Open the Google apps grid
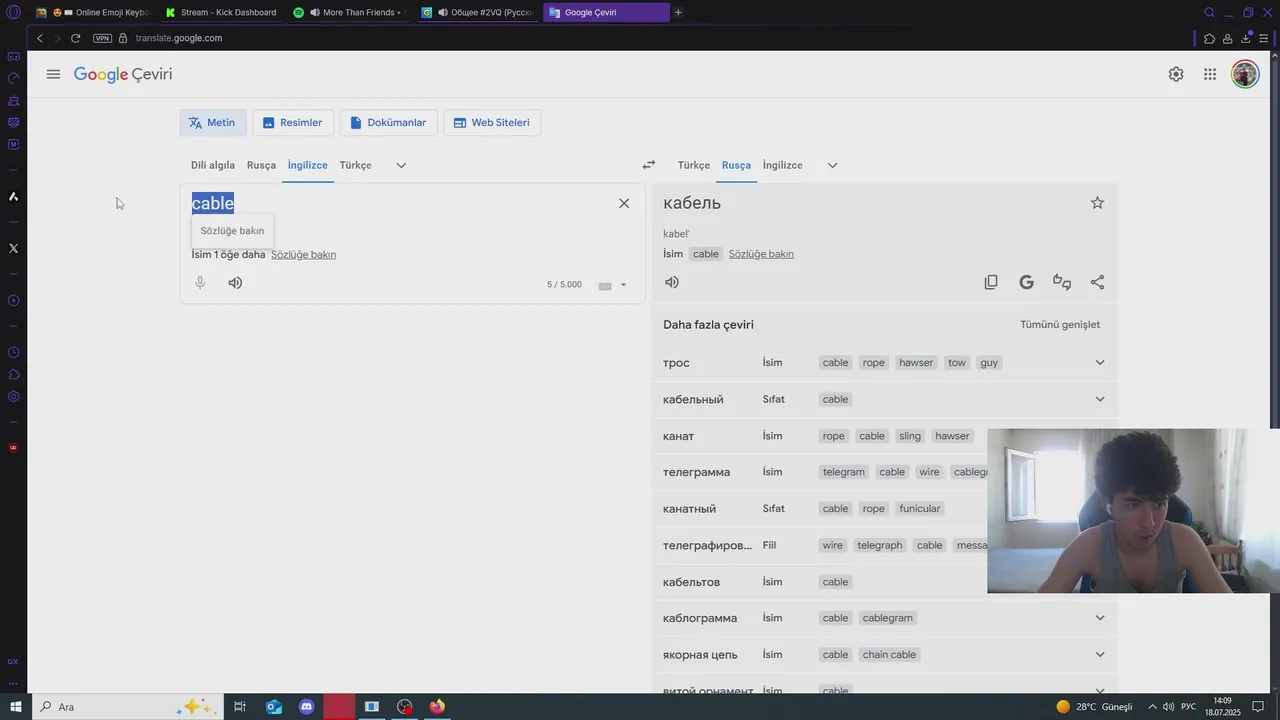The width and height of the screenshot is (1280, 720). pyautogui.click(x=1210, y=74)
